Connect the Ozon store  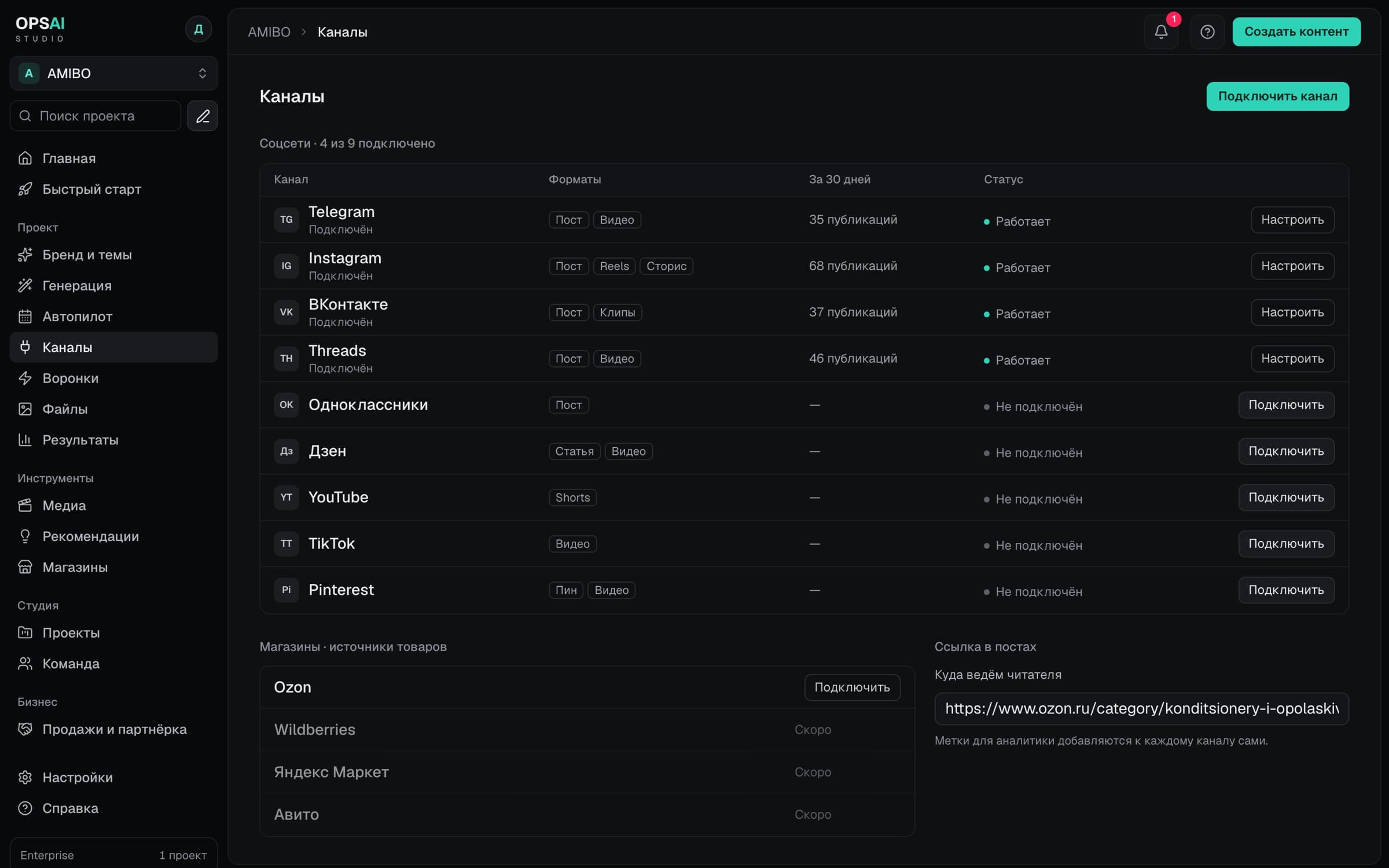point(852,687)
